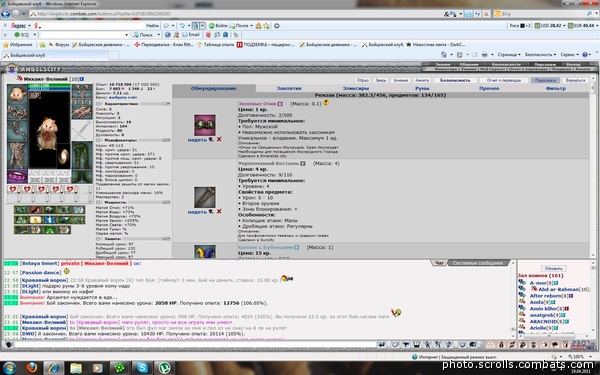Image resolution: width=600 pixels, height=375 pixels.
Task: Click надеть link under reinforced crutch
Action: 197,212
